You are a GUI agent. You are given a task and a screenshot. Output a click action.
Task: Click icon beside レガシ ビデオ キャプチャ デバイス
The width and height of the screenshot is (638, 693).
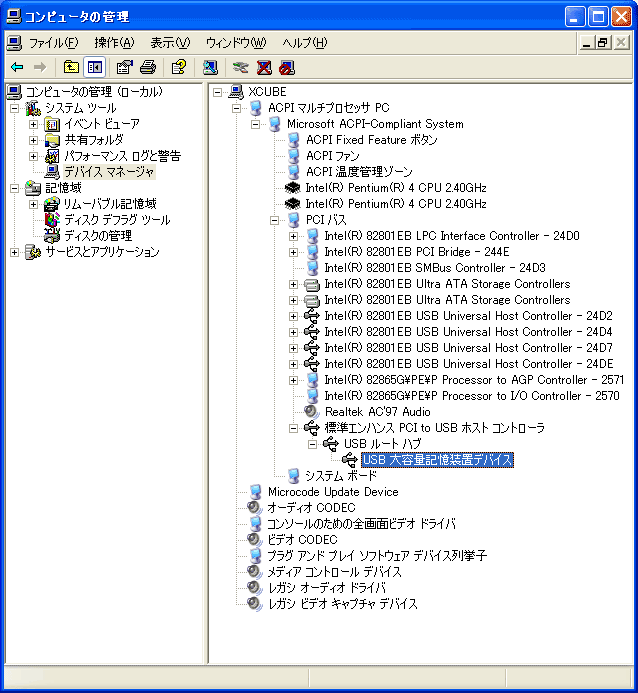click(254, 604)
